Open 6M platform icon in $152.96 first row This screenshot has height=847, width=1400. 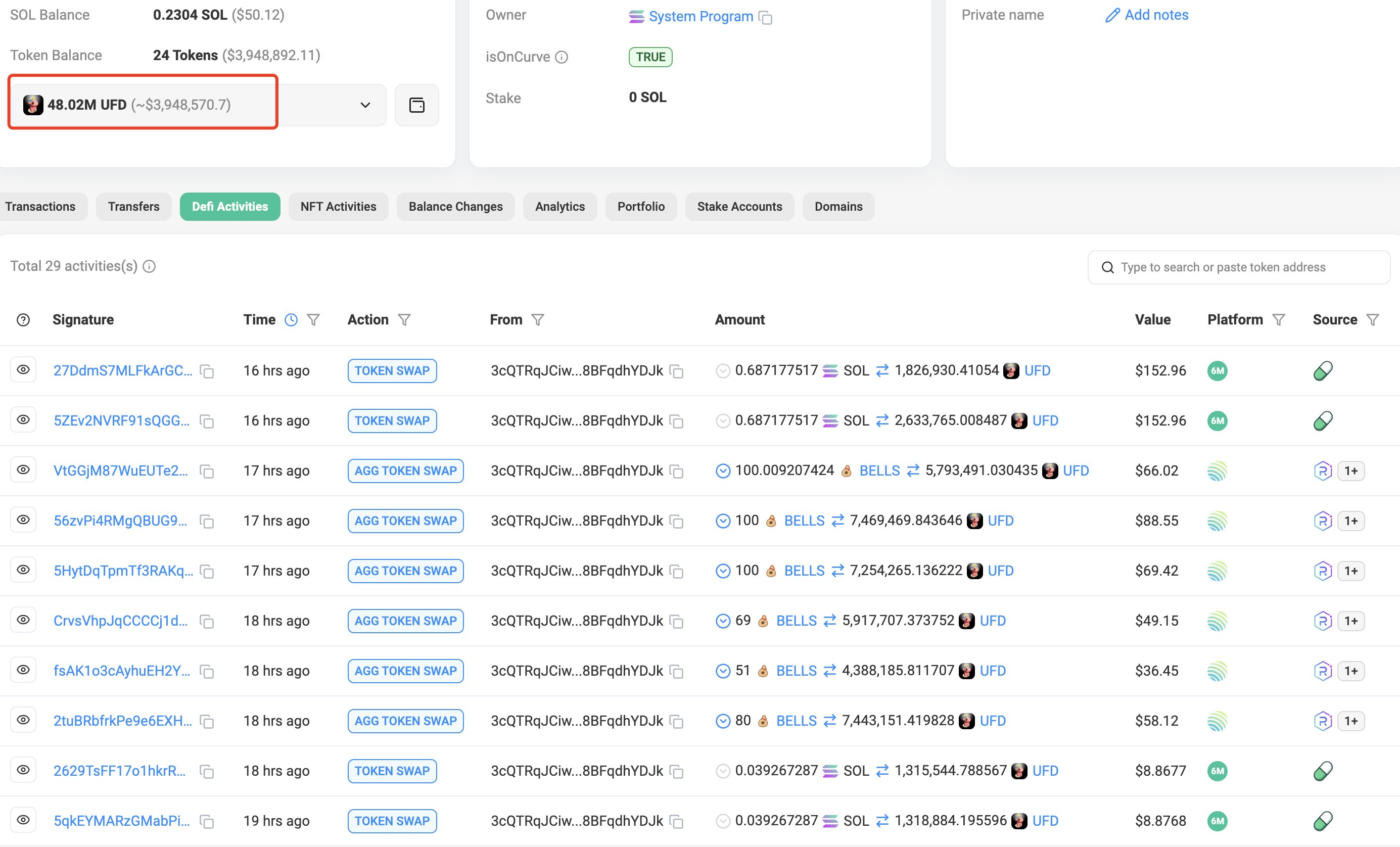1217,371
